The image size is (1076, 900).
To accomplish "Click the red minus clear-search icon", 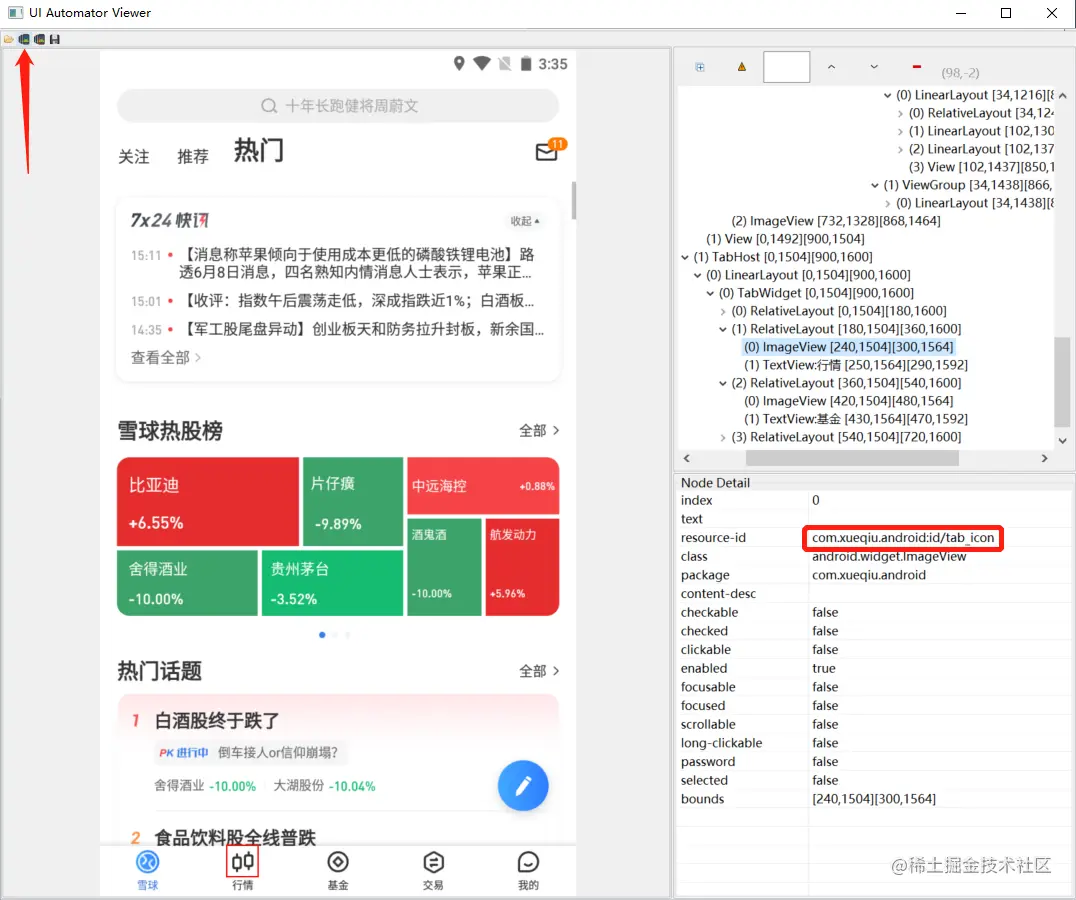I will (x=916, y=67).
